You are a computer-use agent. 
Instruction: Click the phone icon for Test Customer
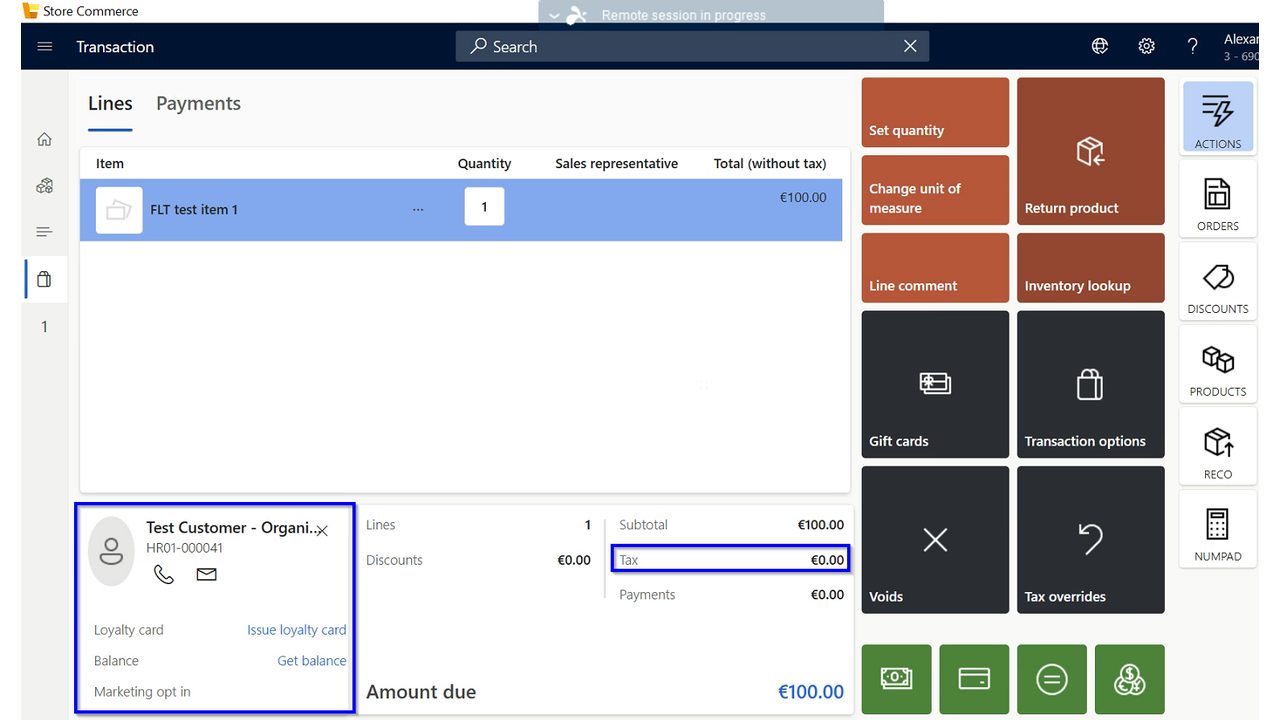(164, 574)
